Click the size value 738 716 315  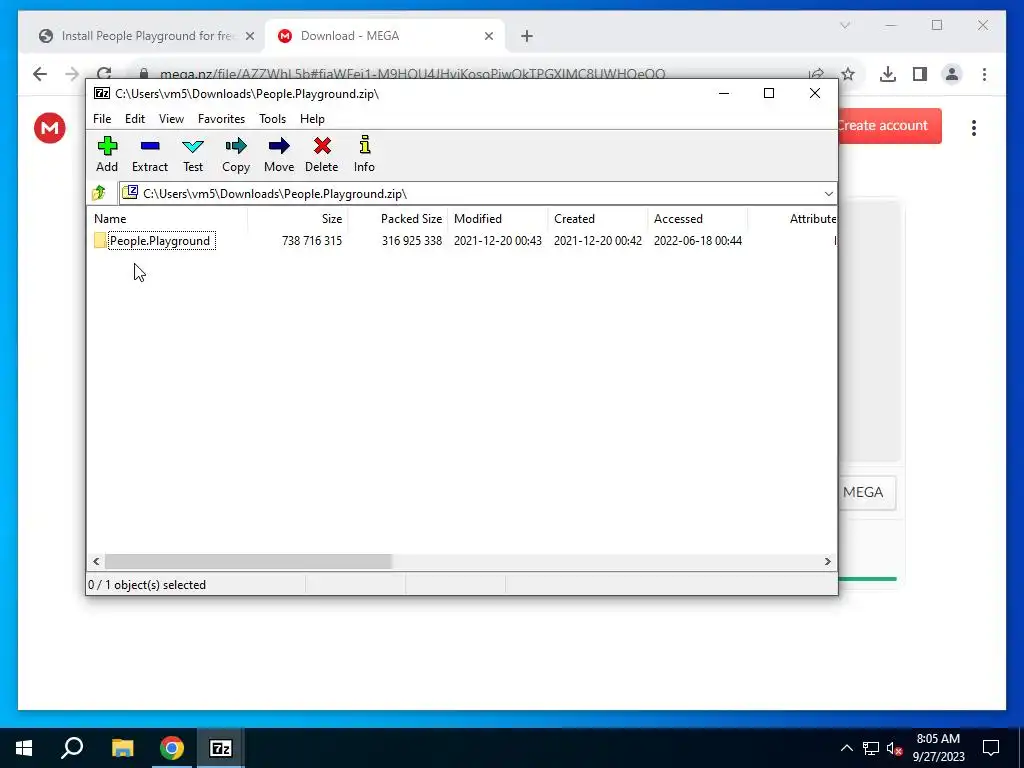tap(312, 241)
